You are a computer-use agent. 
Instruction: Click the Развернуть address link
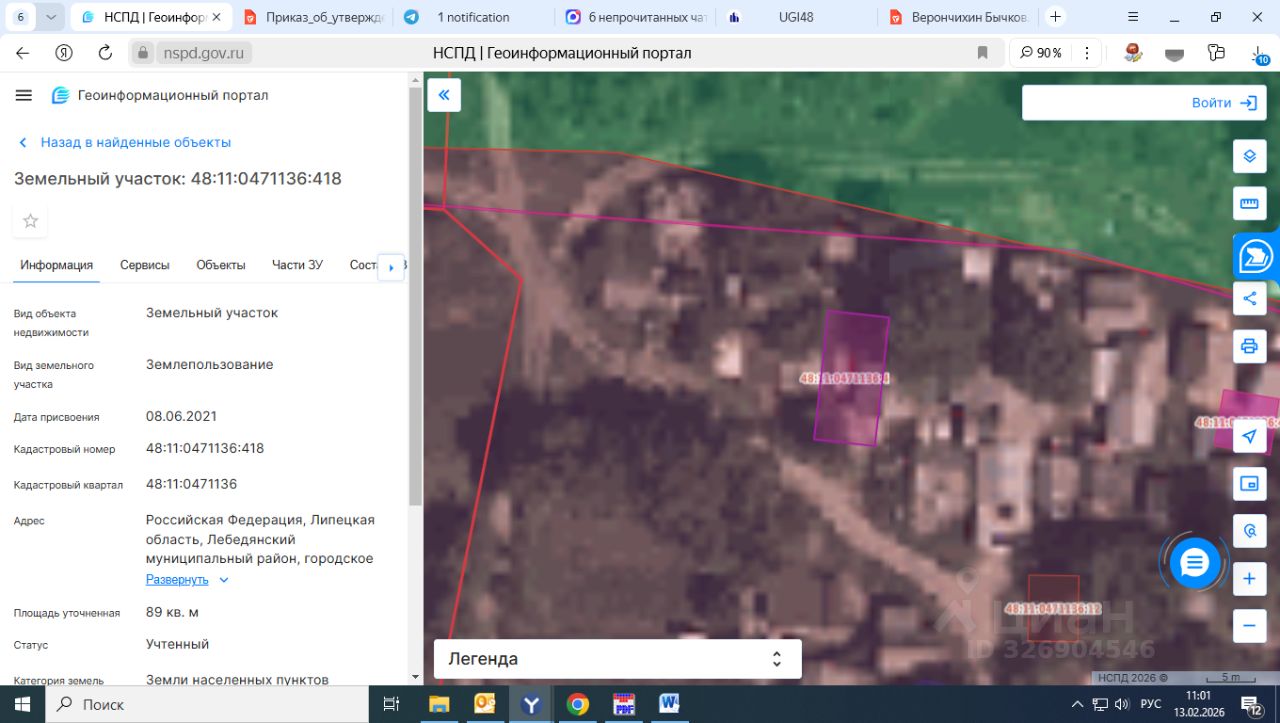click(177, 580)
